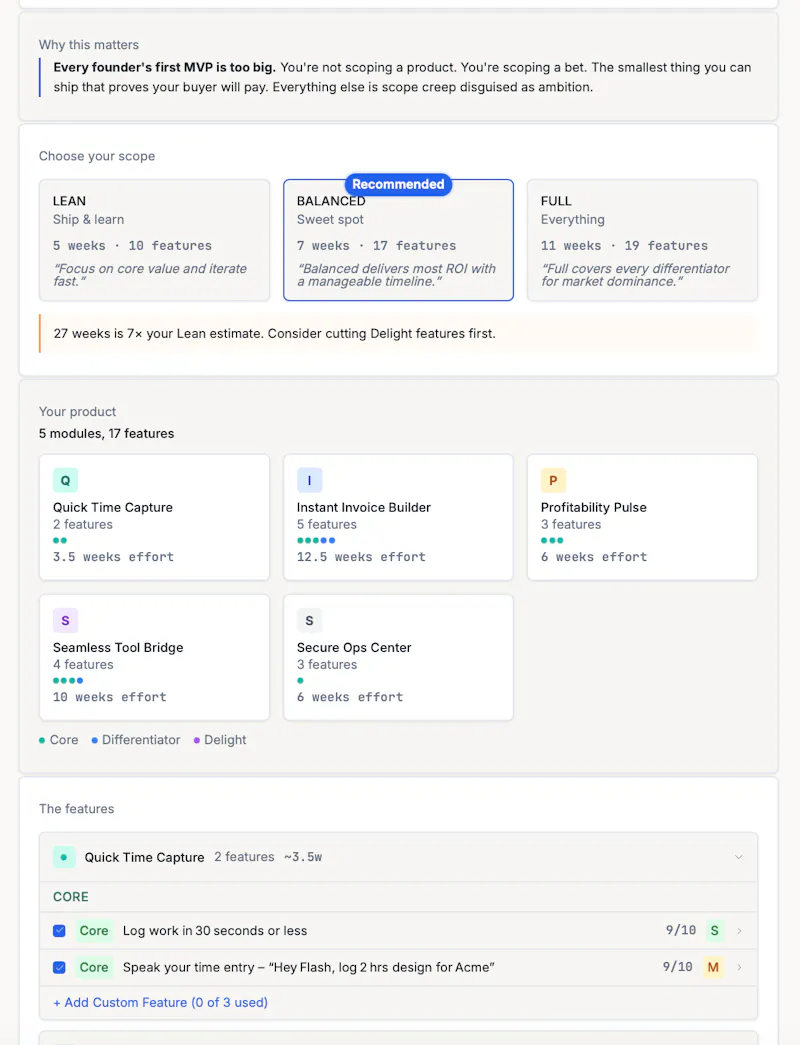Click '5 weeks · 10 features' in LEAN card
The width and height of the screenshot is (800, 1045).
click(133, 246)
